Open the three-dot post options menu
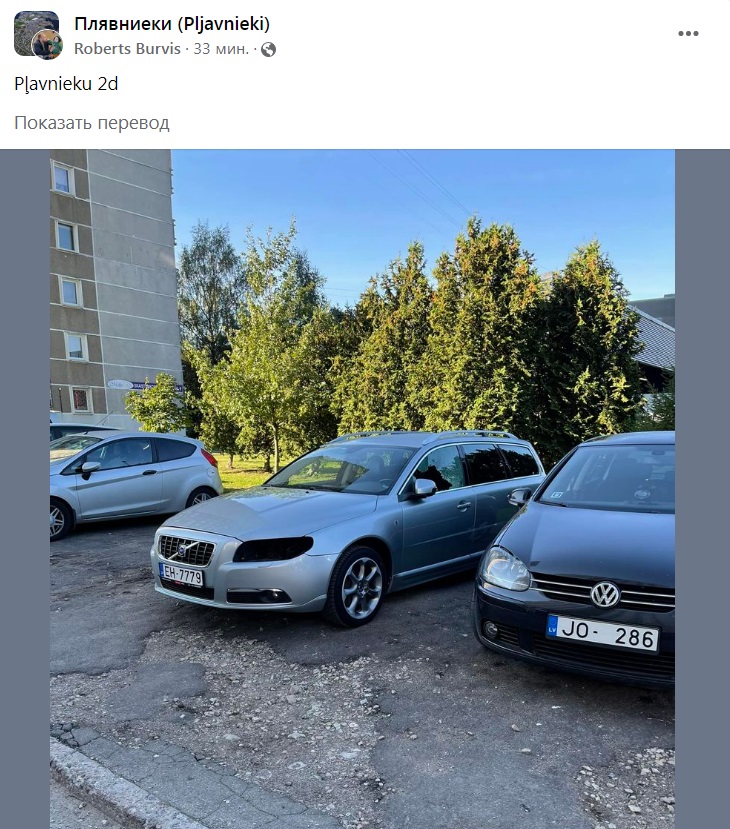 point(688,33)
